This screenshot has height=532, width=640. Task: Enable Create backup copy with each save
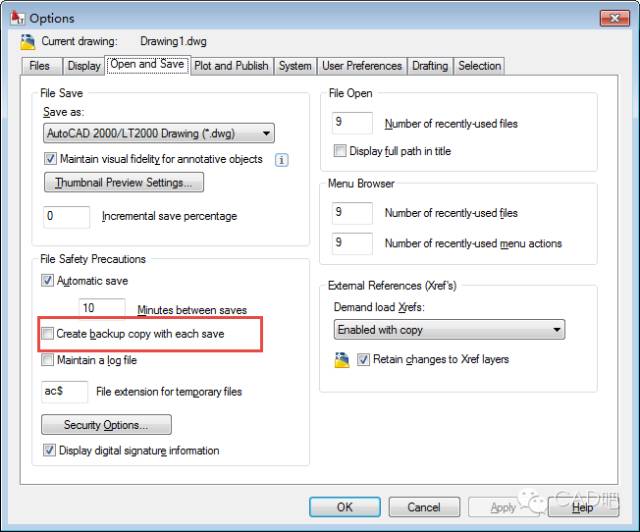48,333
